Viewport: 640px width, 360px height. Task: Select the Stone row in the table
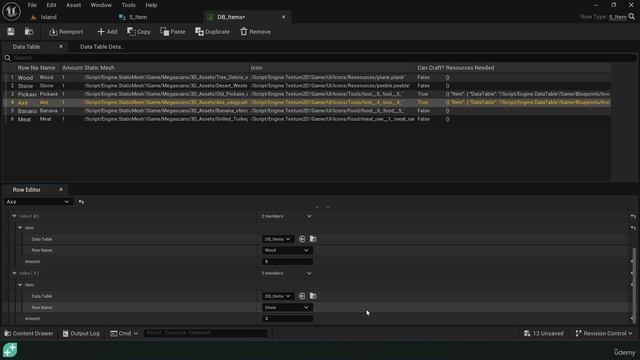307,86
